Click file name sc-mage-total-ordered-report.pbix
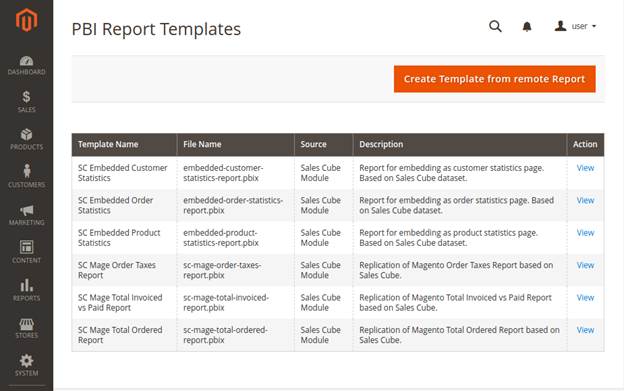Viewport: 624px width, 391px height. [225, 335]
